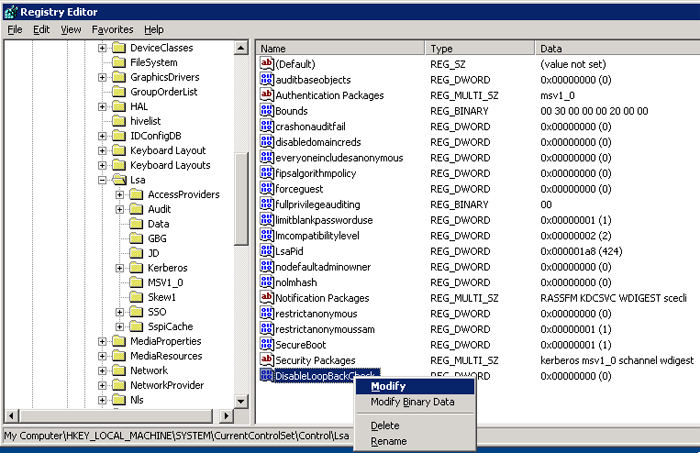Click the Notification Packages value icon
The image size is (700, 453).
(267, 298)
